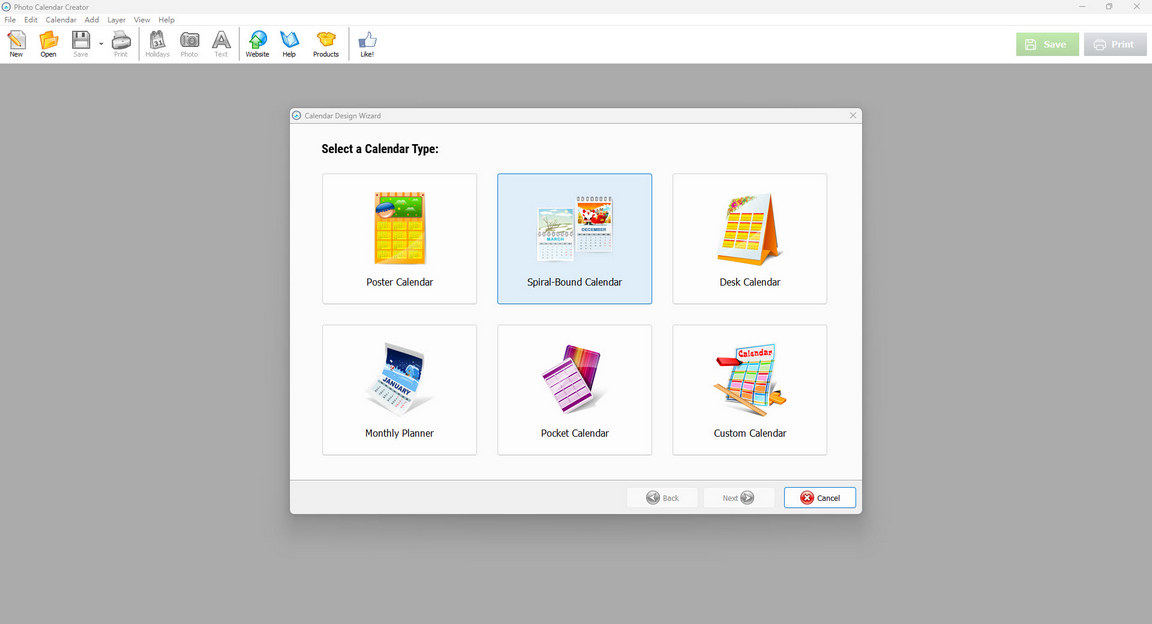Click the Print toolbar icon
Viewport: 1152px width, 624px height.
121,44
